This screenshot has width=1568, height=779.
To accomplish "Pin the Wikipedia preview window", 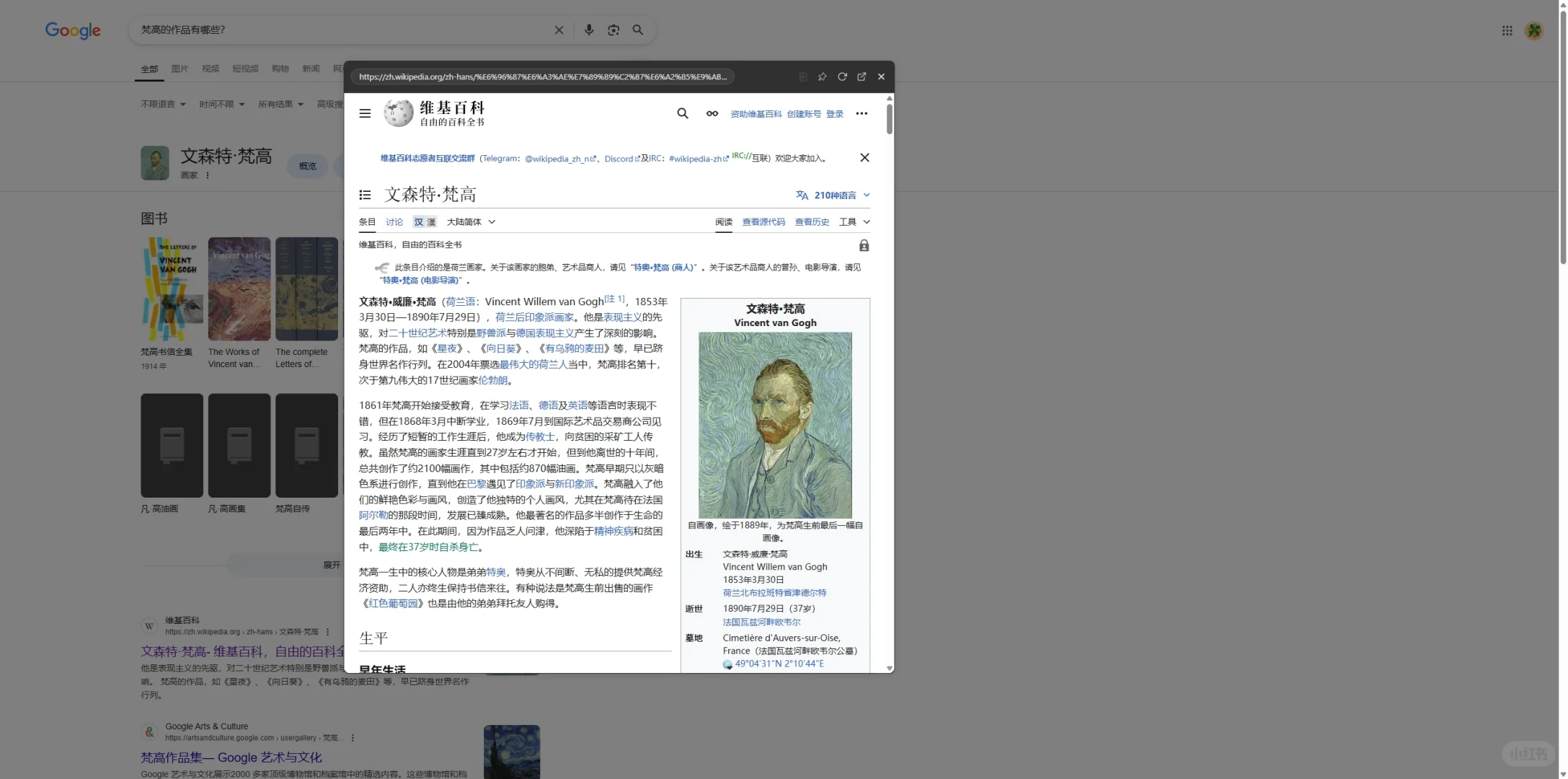I will point(822,76).
